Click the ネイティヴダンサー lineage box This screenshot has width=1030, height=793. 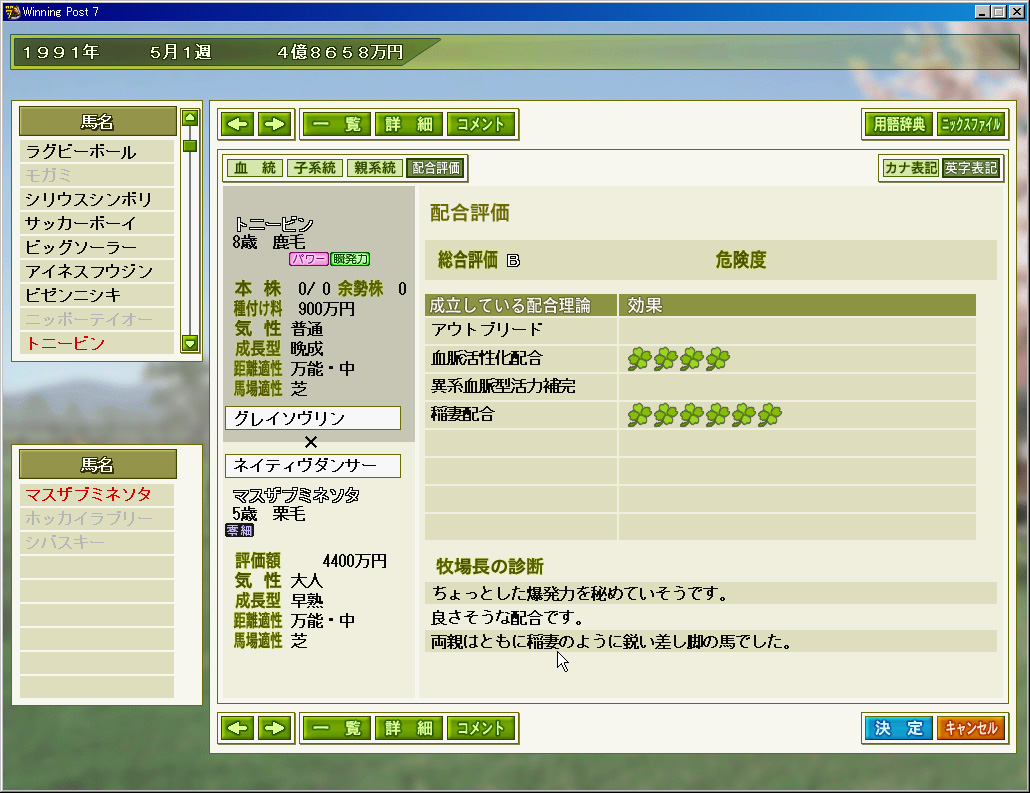pos(313,466)
